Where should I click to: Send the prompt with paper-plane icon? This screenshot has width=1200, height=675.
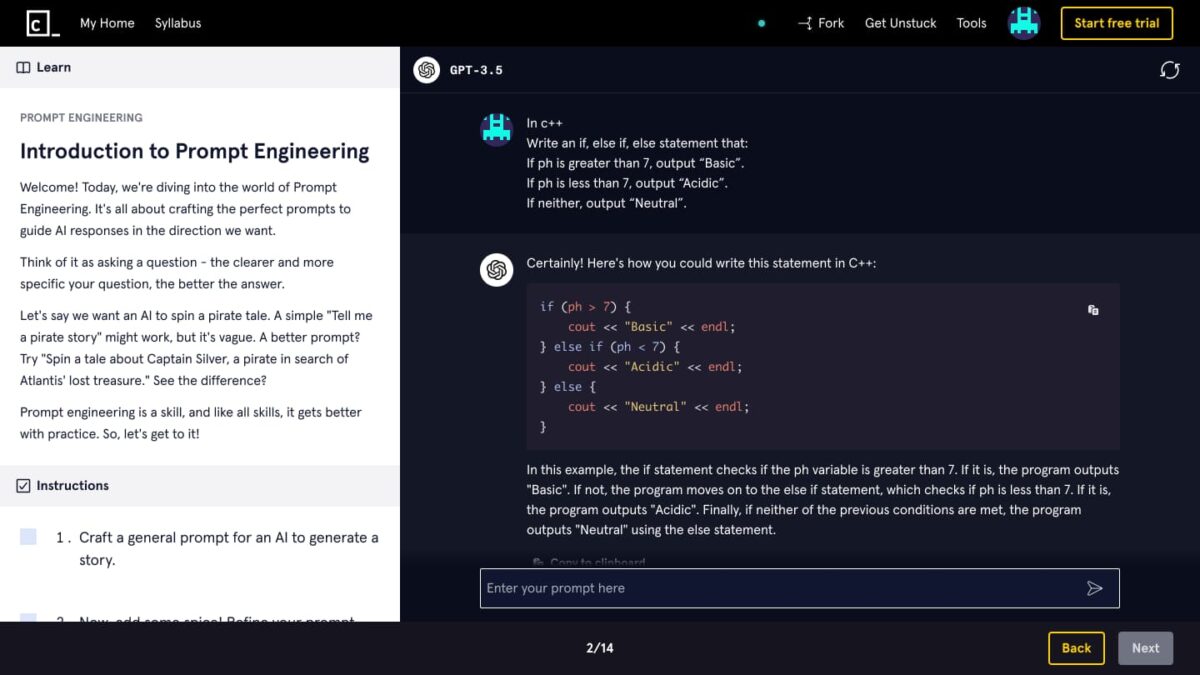[1095, 588]
